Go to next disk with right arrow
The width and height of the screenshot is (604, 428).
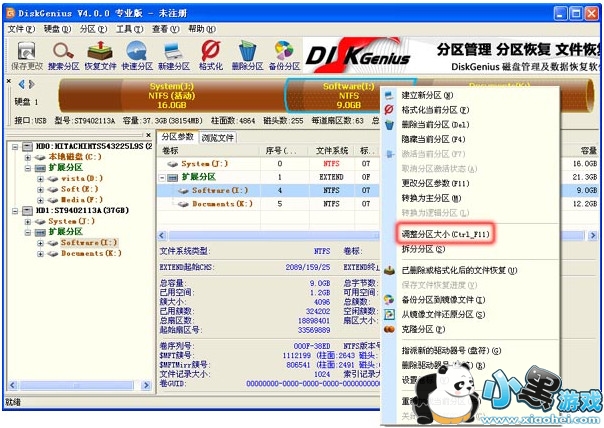32,84
